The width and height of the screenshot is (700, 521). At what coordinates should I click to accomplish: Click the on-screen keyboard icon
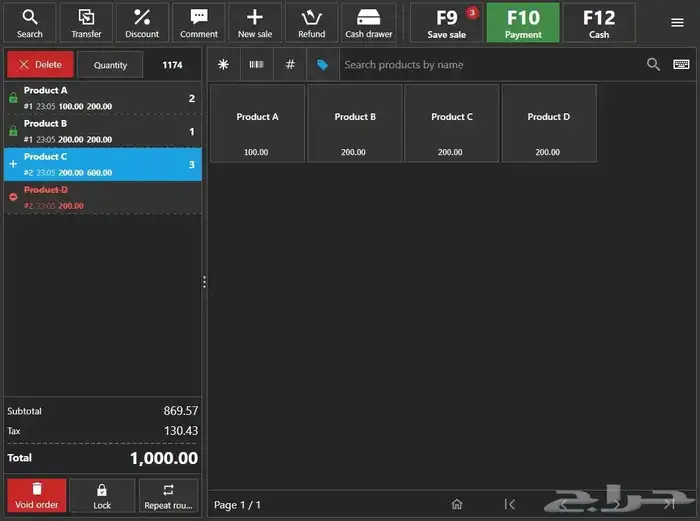click(x=681, y=64)
